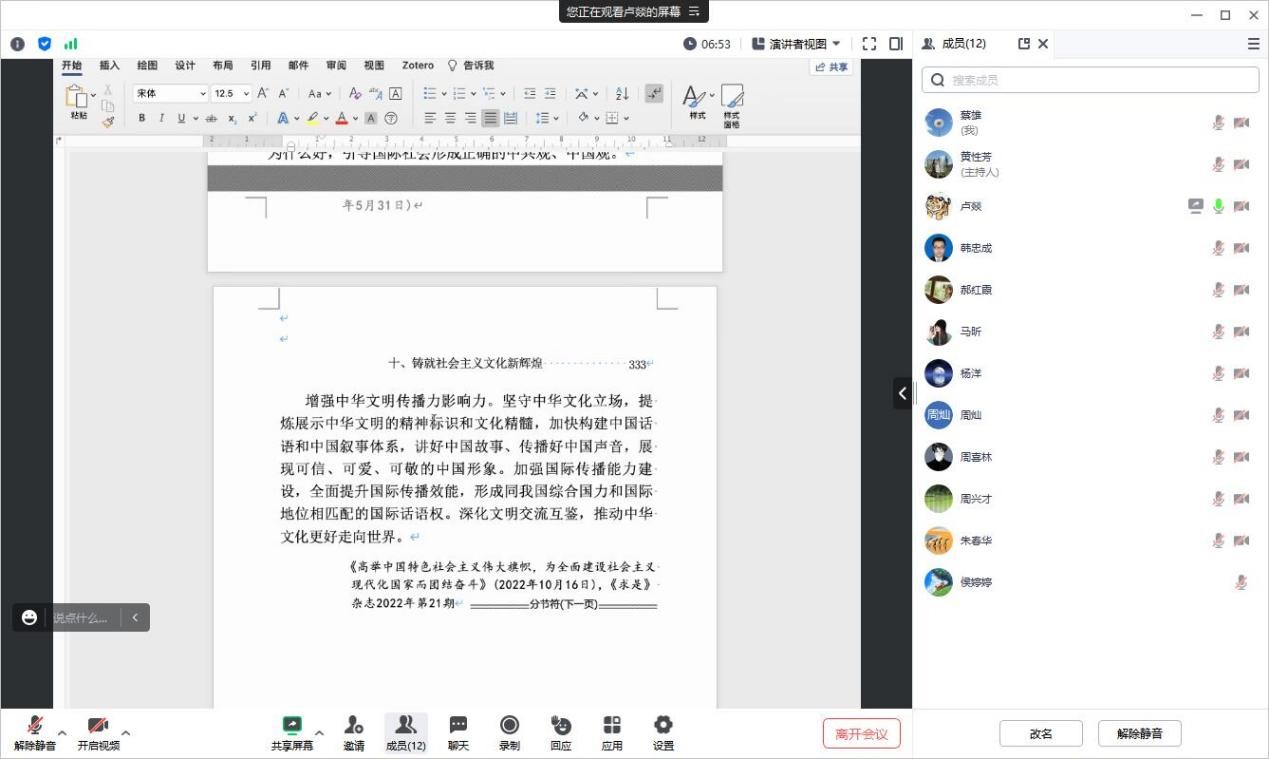Click the share screen icon
The height and width of the screenshot is (759, 1269).
coord(292,726)
